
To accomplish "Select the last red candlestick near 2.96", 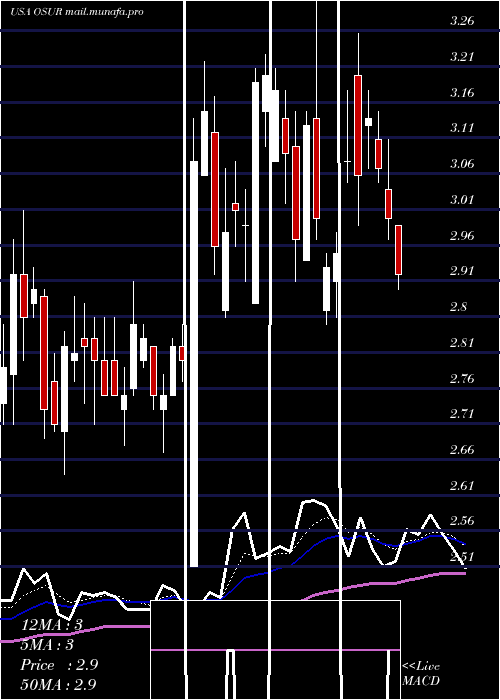I will (398, 250).
